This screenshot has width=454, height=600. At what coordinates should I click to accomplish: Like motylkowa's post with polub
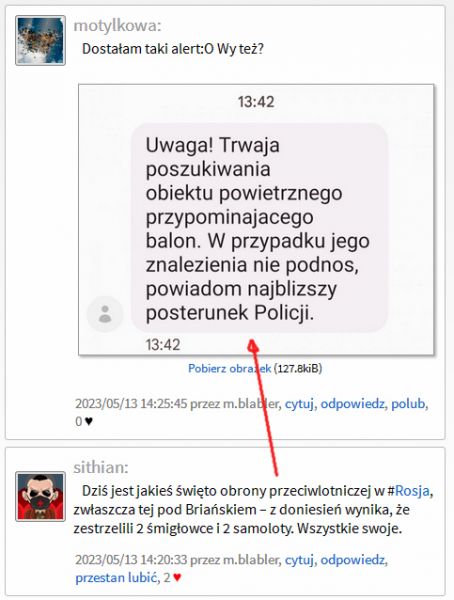click(408, 403)
